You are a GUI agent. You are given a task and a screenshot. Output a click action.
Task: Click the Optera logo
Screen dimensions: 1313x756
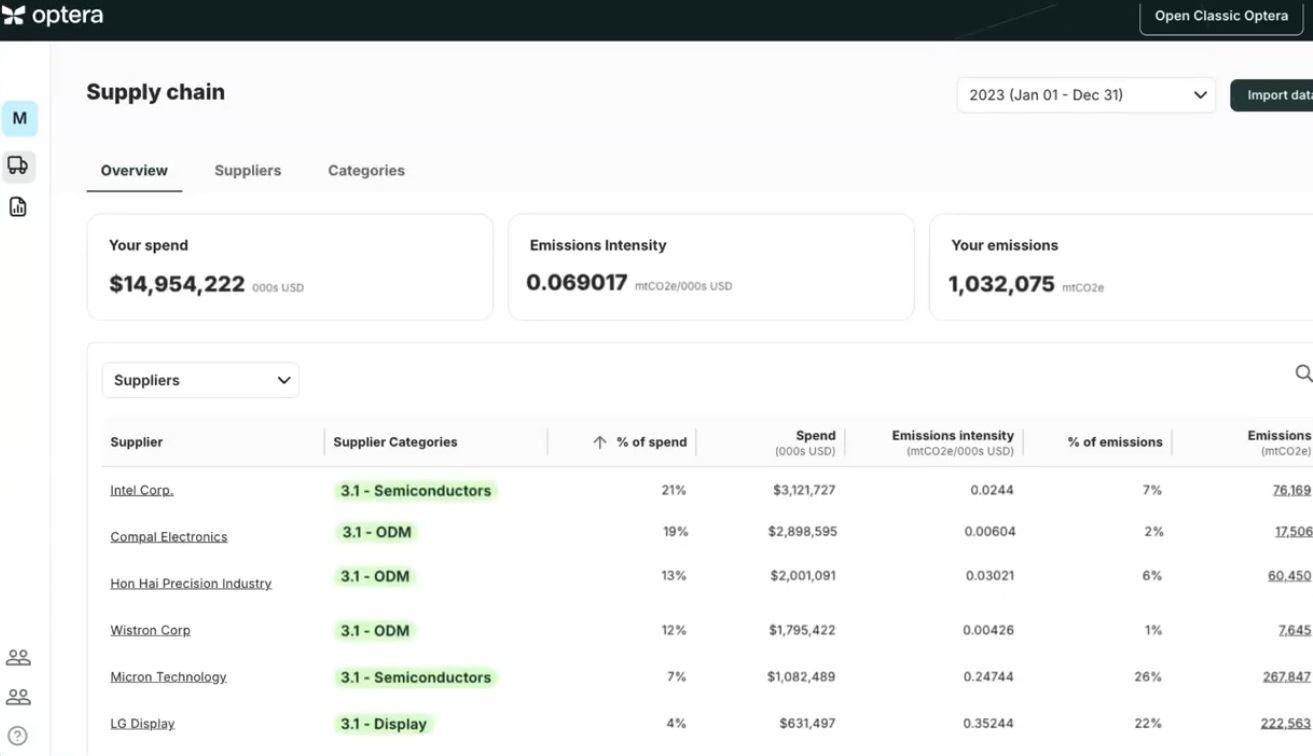click(x=57, y=15)
